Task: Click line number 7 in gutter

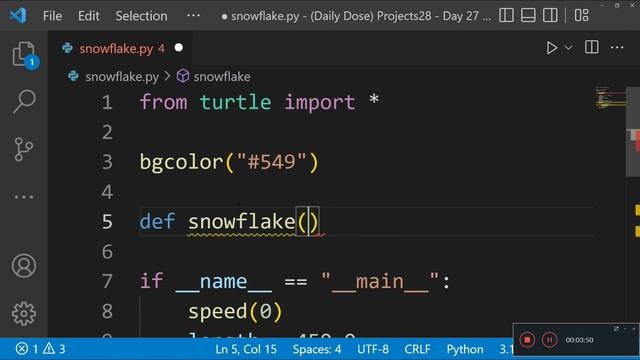Action: click(107, 282)
